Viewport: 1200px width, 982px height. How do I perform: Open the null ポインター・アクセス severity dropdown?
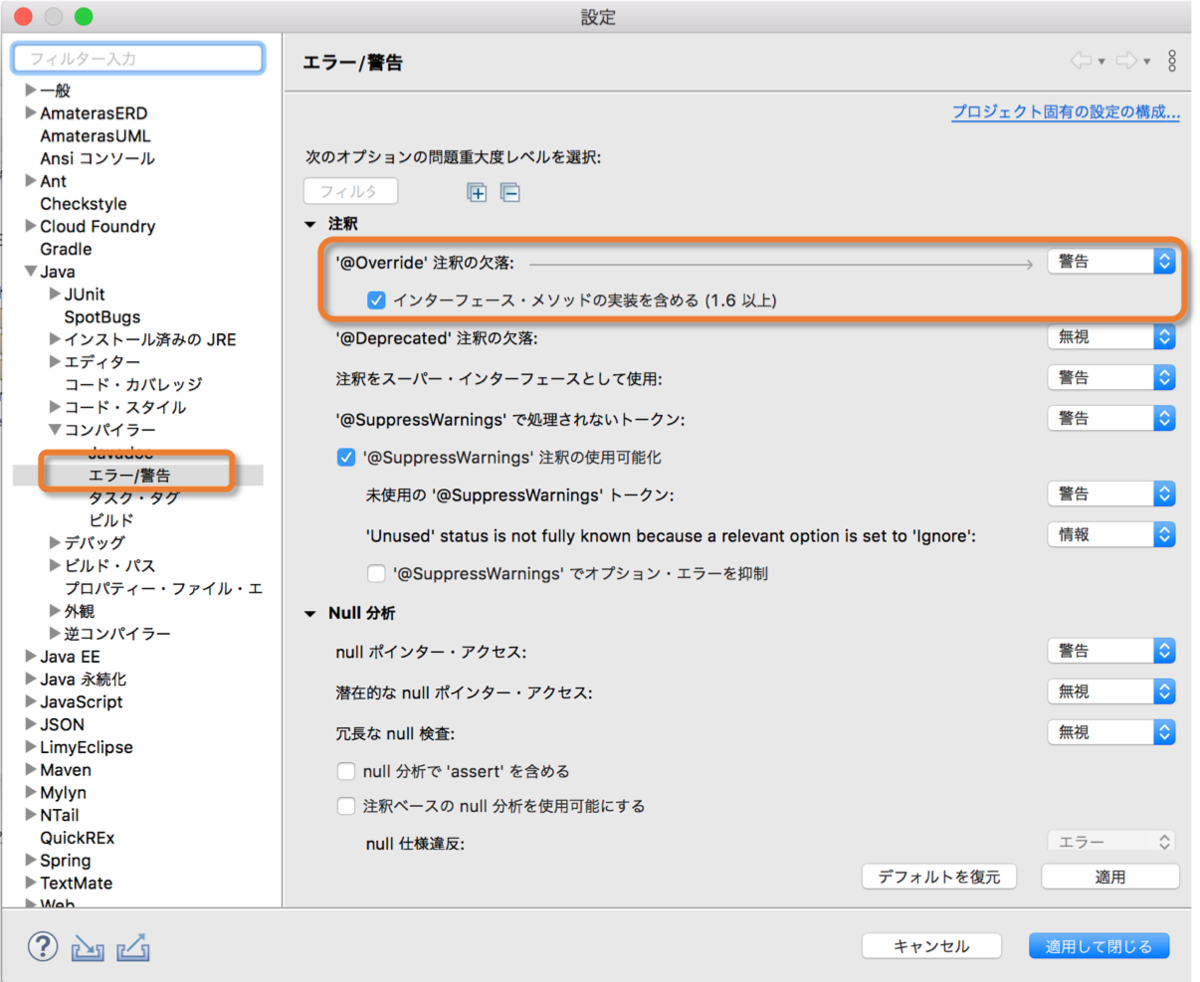click(x=1111, y=650)
